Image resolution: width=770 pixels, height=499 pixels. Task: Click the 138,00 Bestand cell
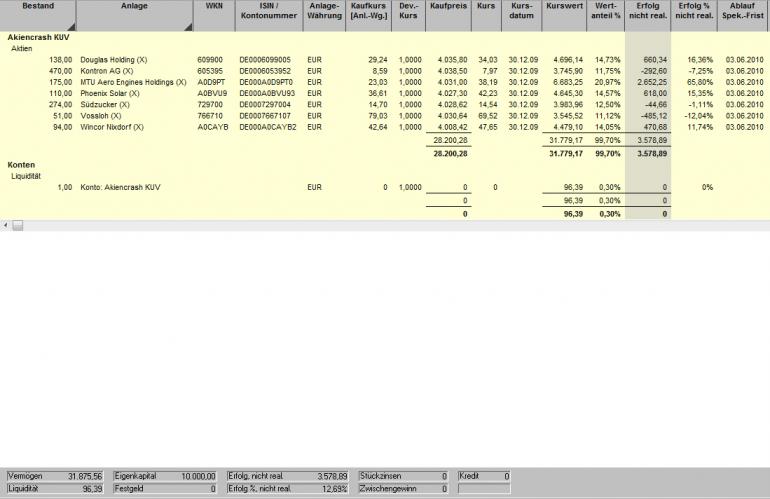point(60,60)
